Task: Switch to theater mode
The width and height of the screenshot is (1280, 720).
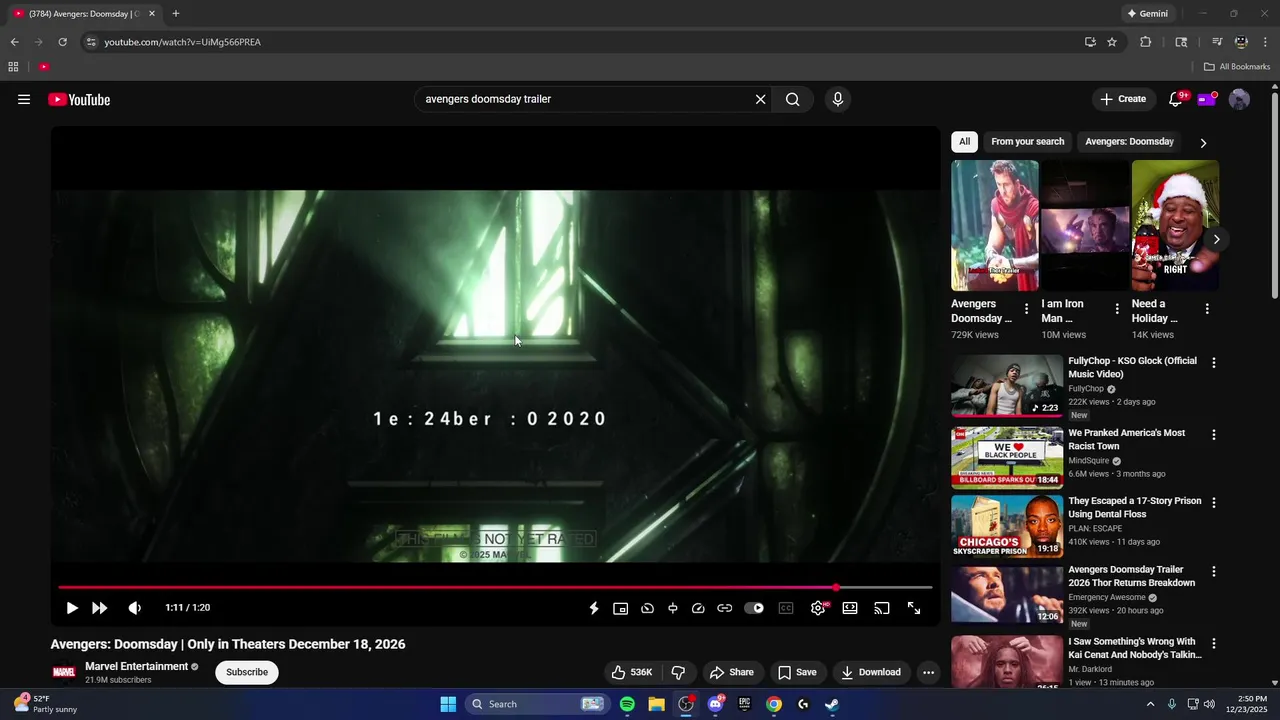Action: click(850, 608)
